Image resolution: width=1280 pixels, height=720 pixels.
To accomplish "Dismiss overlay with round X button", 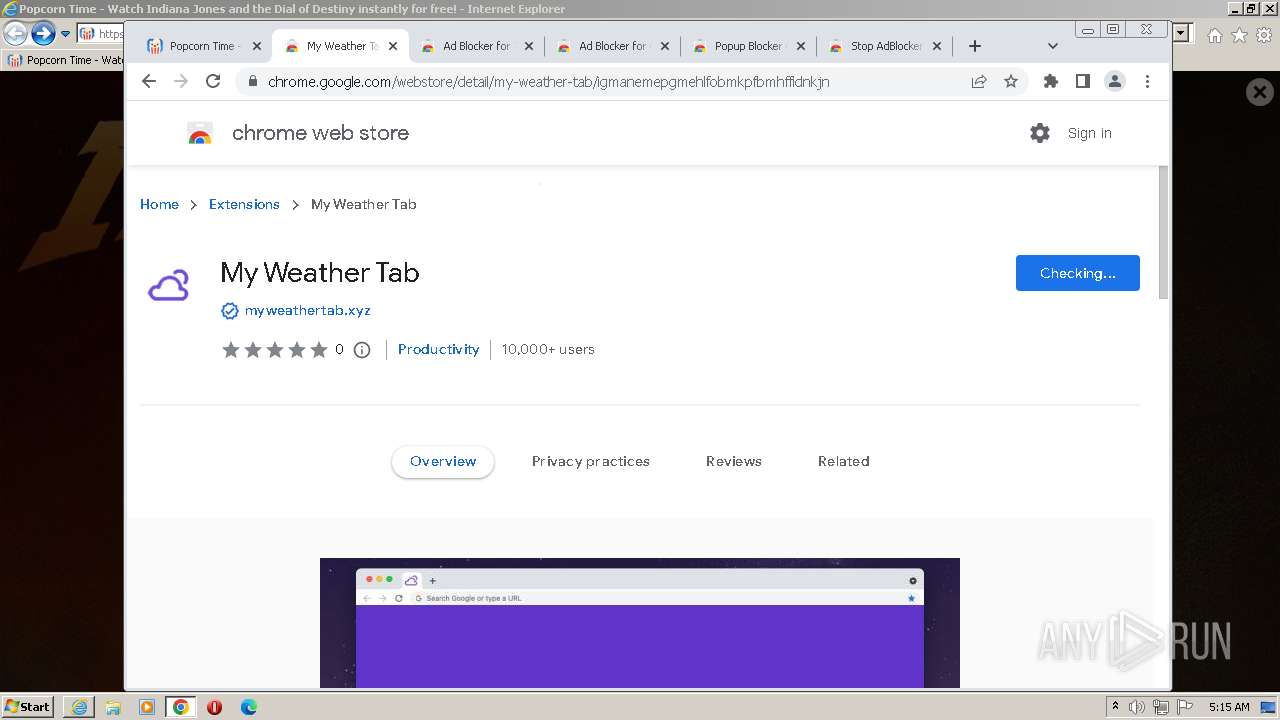I will point(1259,92).
